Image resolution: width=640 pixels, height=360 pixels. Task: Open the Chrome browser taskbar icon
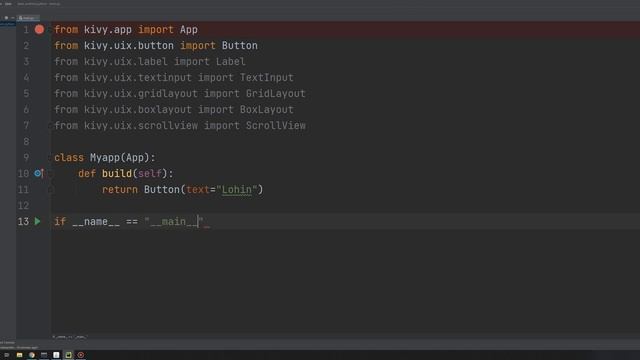(31, 355)
